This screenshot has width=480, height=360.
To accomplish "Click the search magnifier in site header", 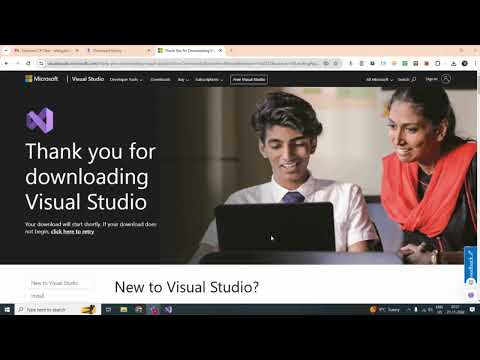I will click(x=413, y=79).
